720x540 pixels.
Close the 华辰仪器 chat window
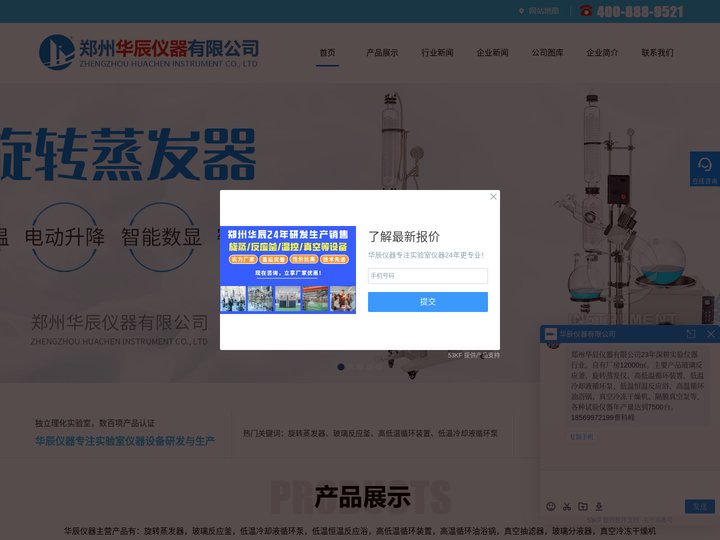pos(711,334)
